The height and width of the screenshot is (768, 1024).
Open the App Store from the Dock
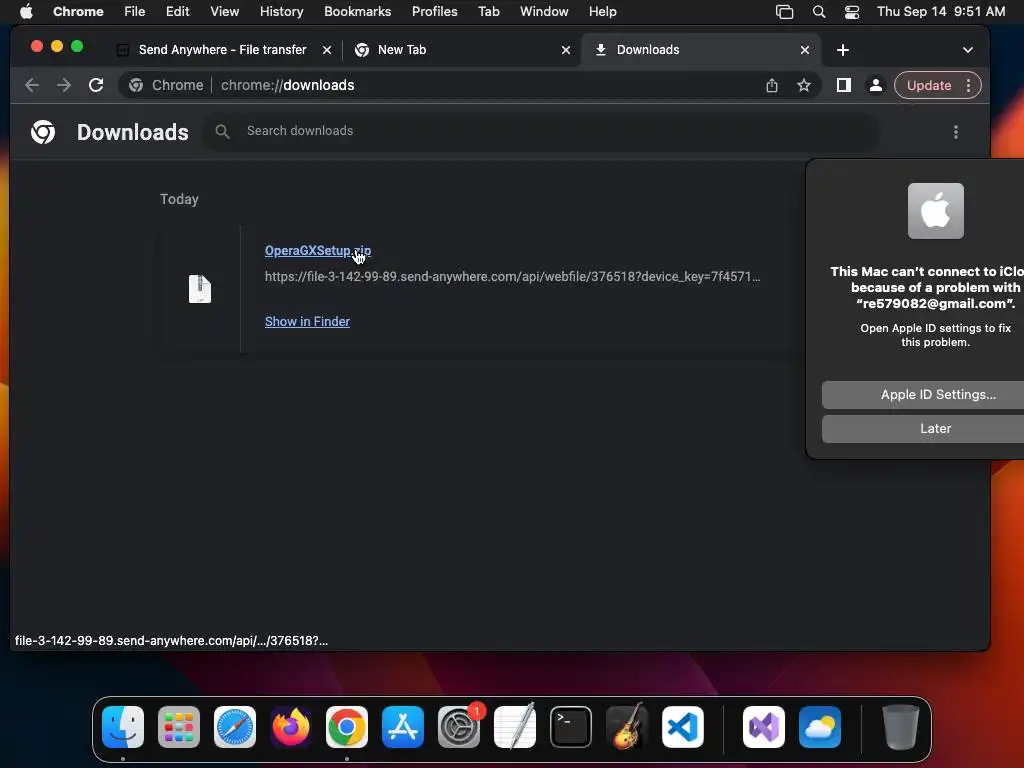pos(403,727)
